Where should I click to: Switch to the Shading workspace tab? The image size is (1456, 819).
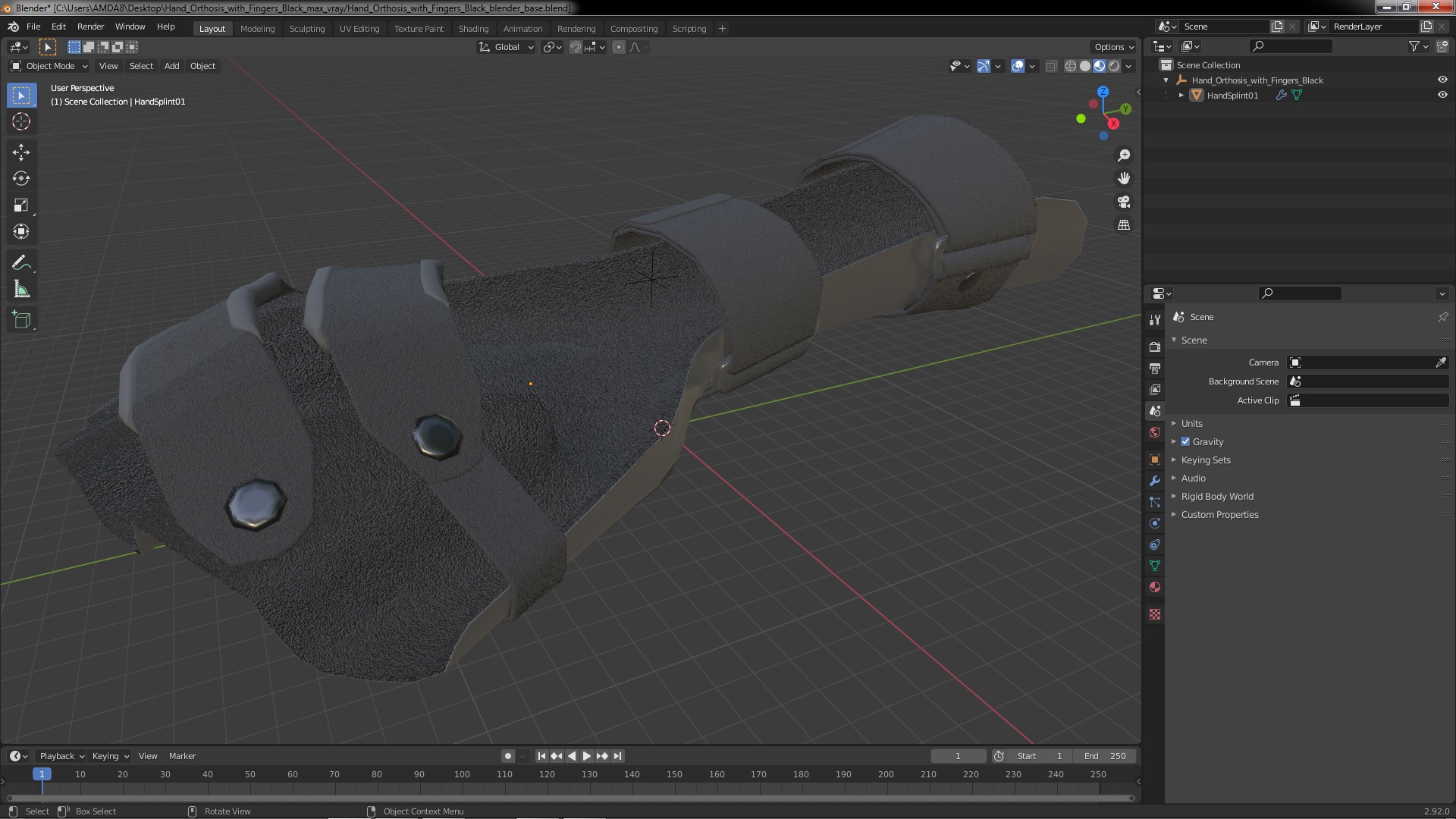tap(473, 29)
